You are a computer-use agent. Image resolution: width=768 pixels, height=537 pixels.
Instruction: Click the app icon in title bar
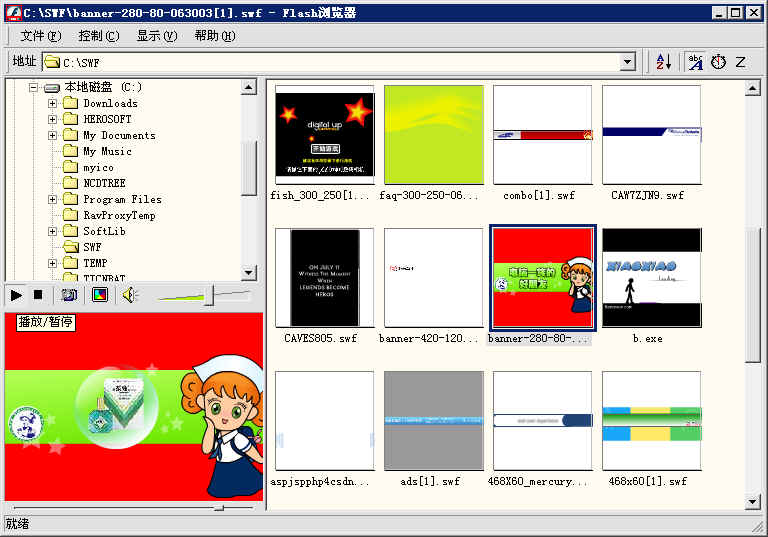13,13
